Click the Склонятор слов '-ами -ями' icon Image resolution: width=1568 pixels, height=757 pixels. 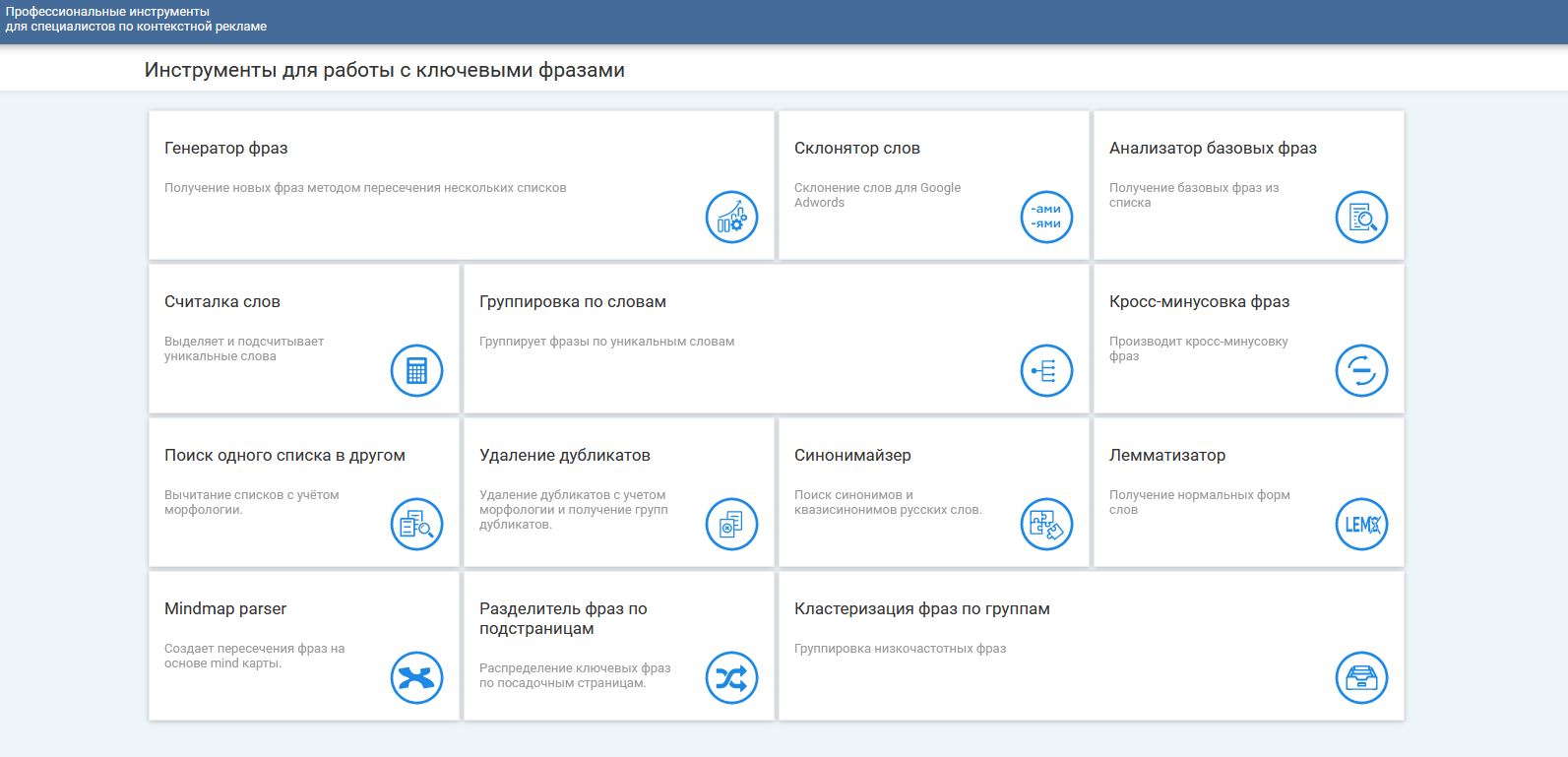[1046, 218]
